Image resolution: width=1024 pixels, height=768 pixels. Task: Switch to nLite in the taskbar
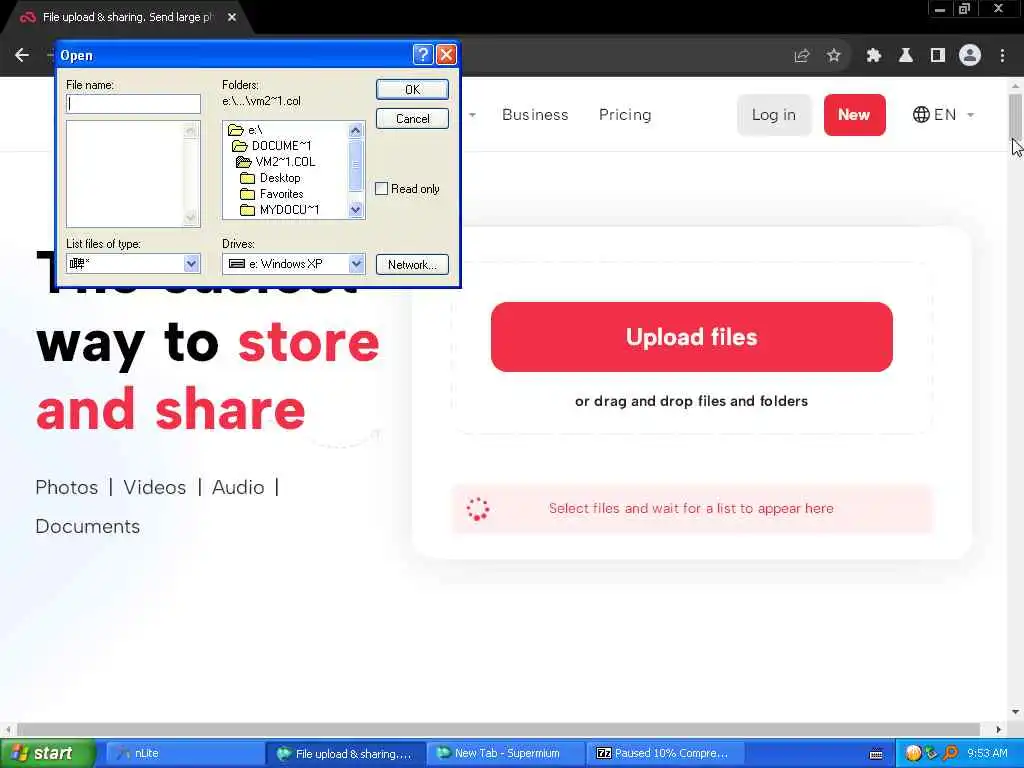click(x=183, y=754)
